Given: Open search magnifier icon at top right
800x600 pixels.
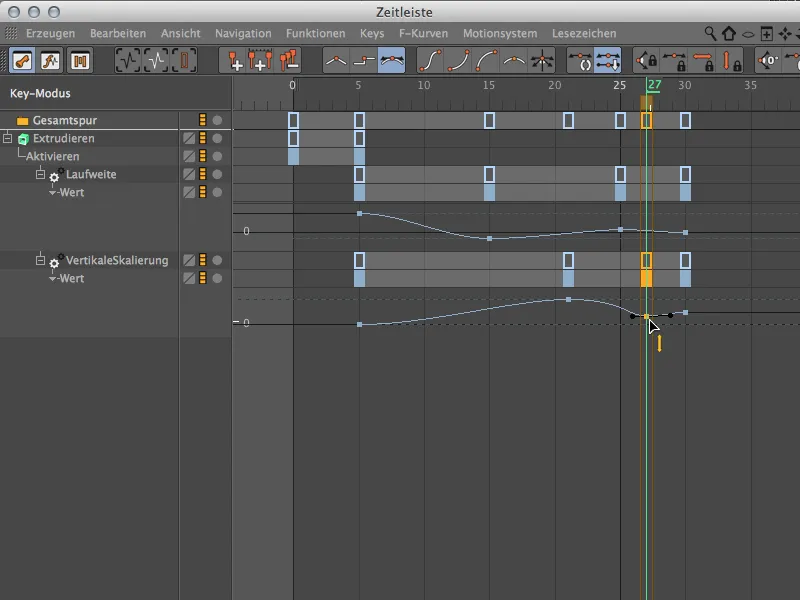Looking at the screenshot, I should pyautogui.click(x=710, y=33).
